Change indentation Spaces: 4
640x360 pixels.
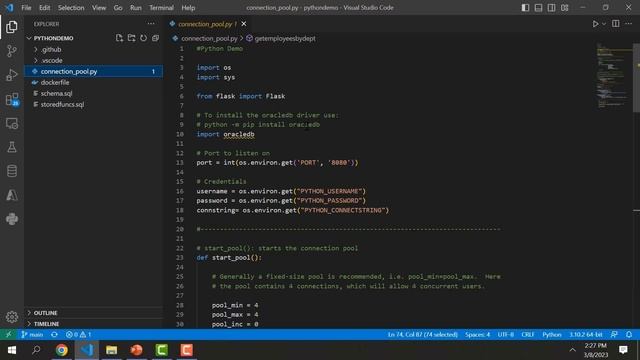click(x=478, y=334)
